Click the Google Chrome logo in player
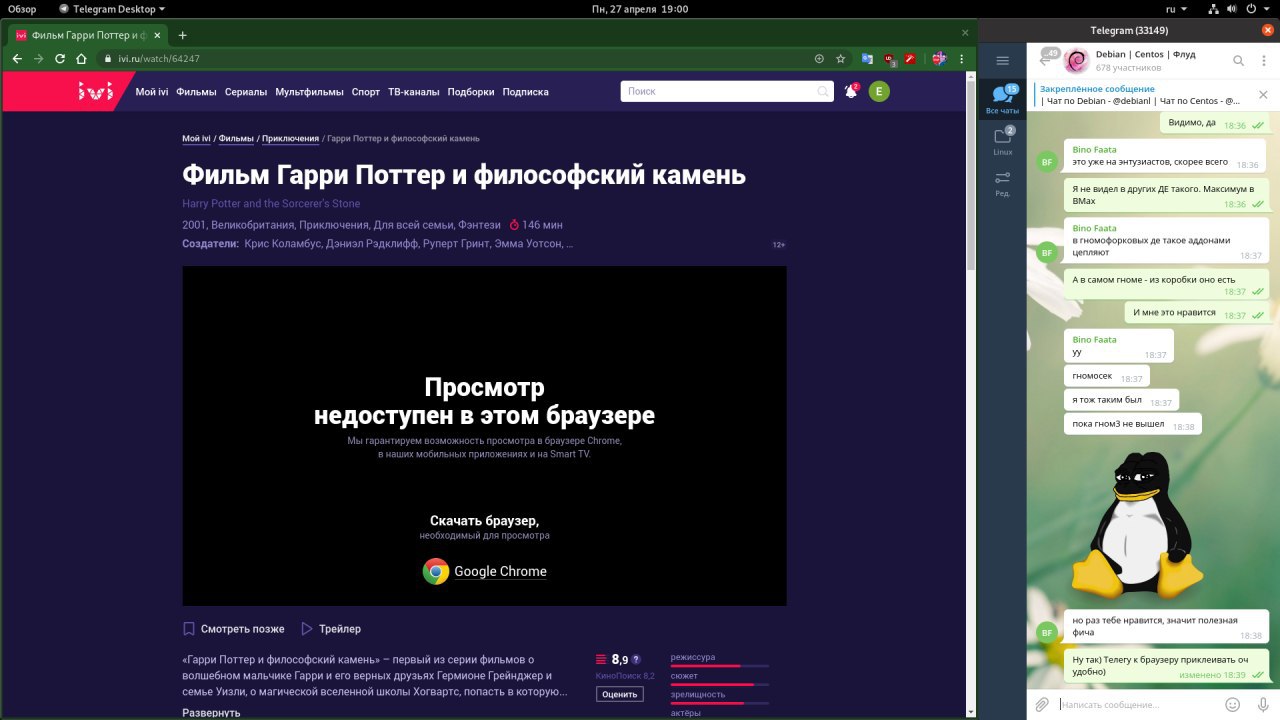The height and width of the screenshot is (720, 1280). tap(436, 571)
